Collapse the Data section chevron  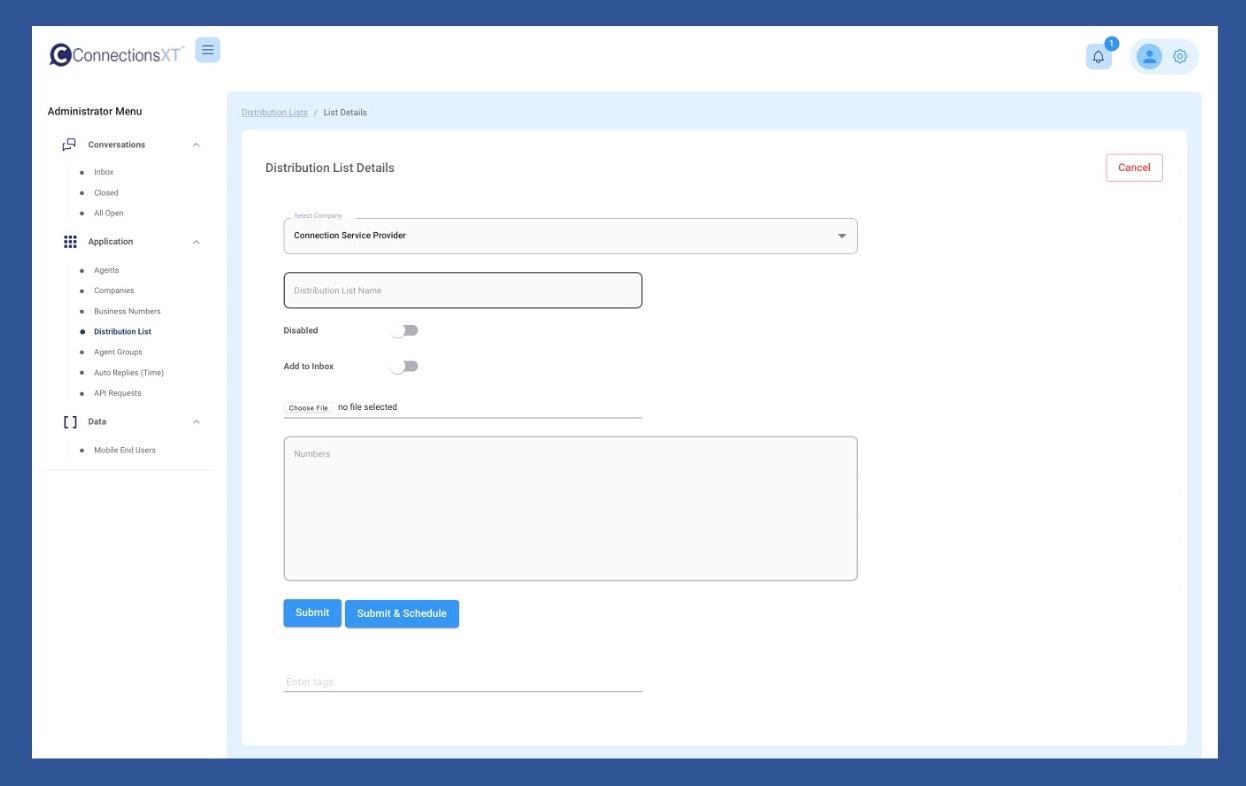tap(196, 422)
